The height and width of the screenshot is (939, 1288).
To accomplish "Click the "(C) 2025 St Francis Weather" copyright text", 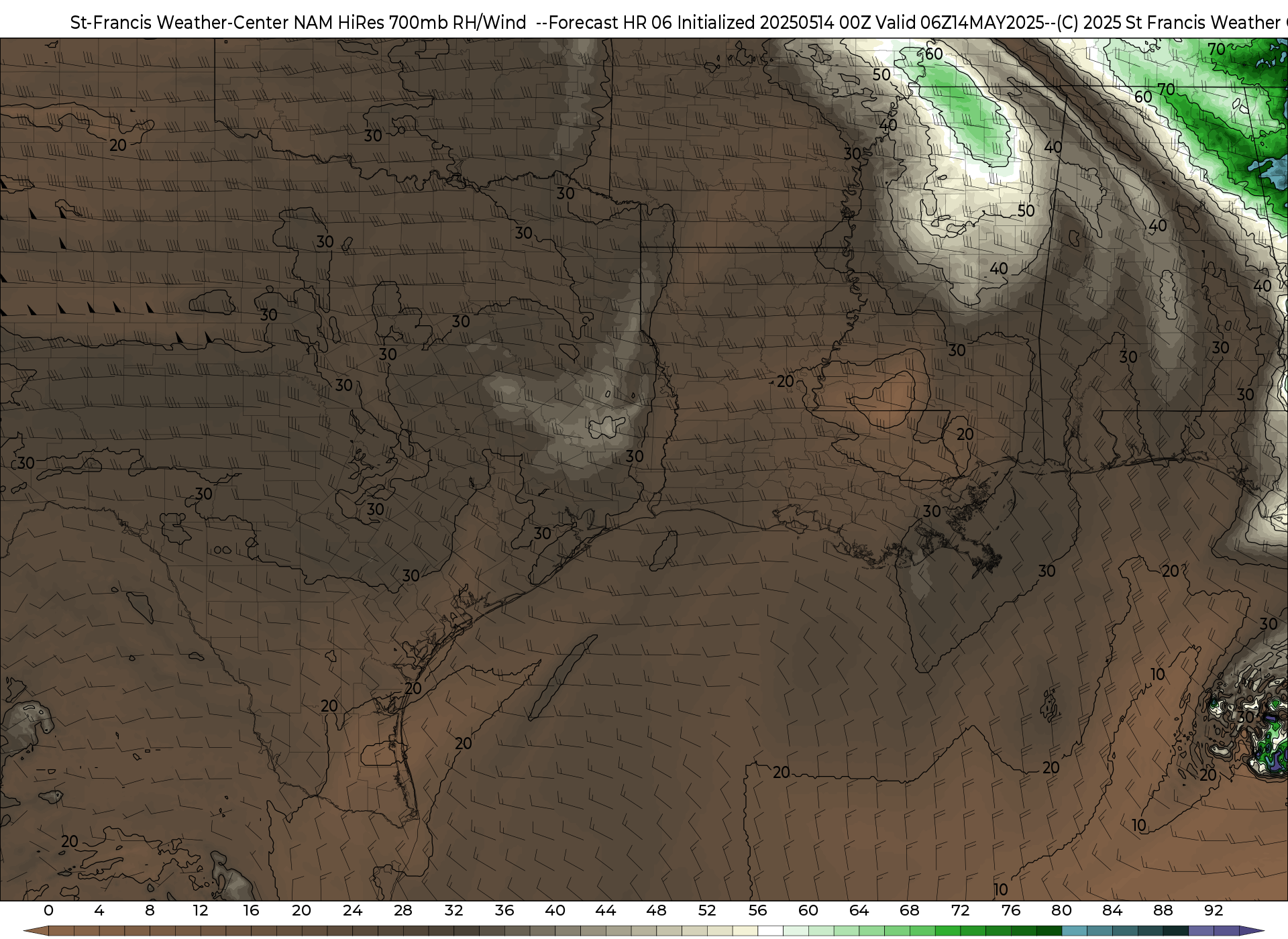I will point(1168,23).
